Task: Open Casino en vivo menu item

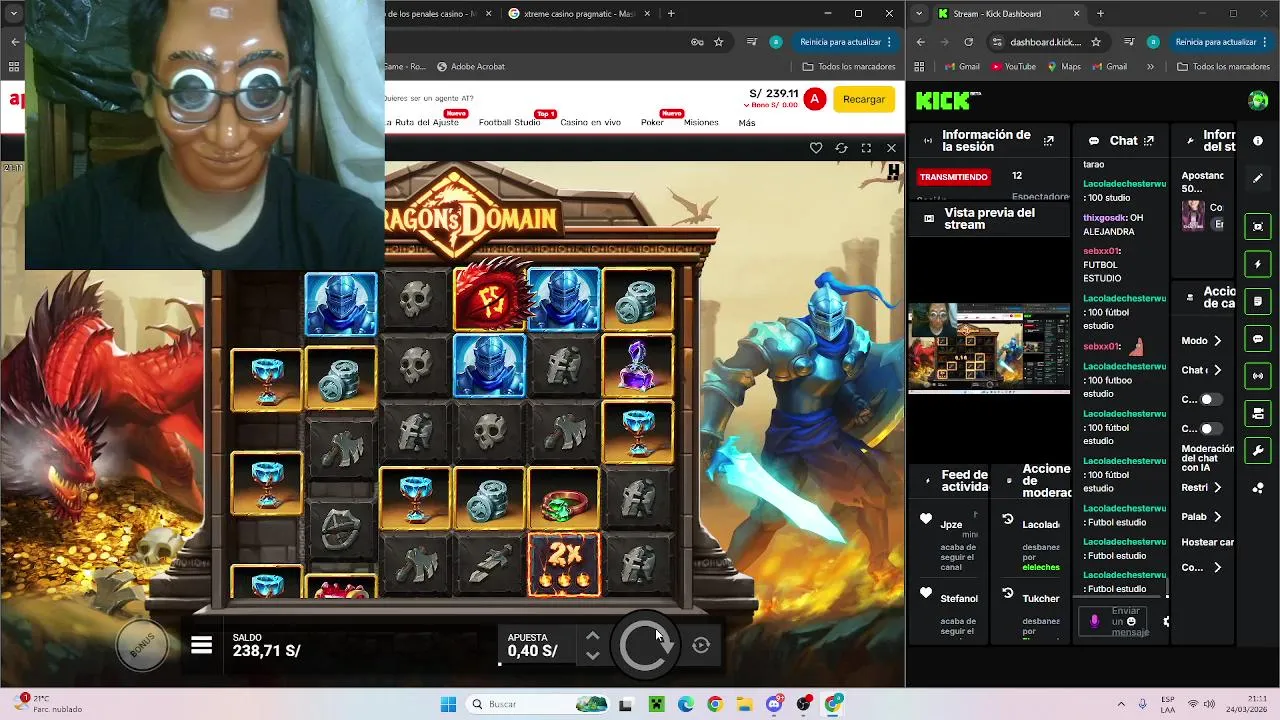Action: tap(590, 122)
